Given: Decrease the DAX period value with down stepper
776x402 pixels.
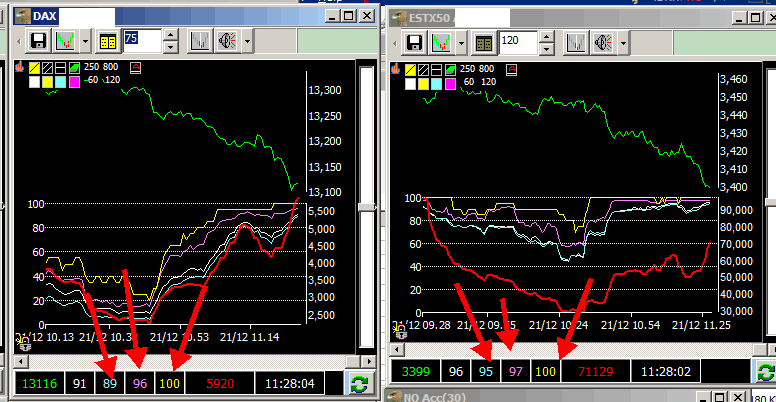Looking at the screenshot, I should [x=170, y=47].
